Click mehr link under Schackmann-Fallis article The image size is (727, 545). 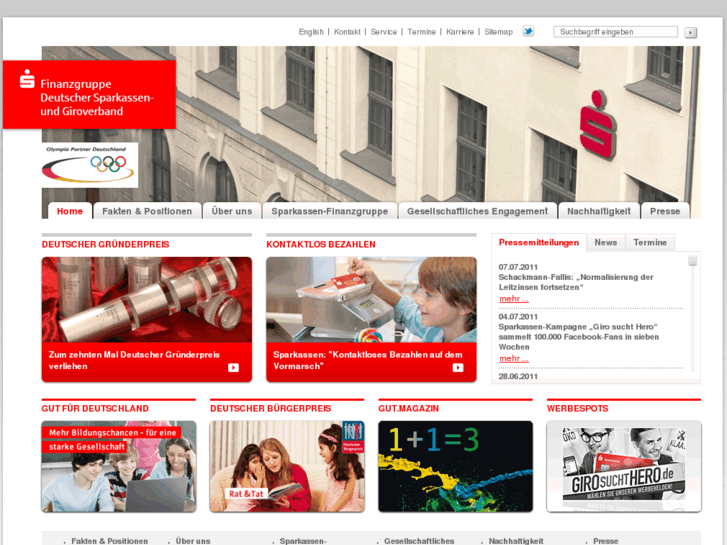[514, 299]
